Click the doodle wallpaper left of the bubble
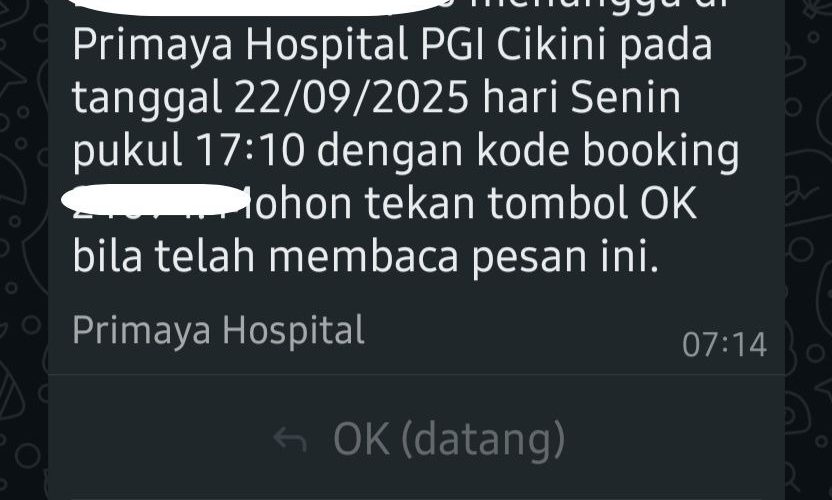The height and width of the screenshot is (500, 832). 23,249
